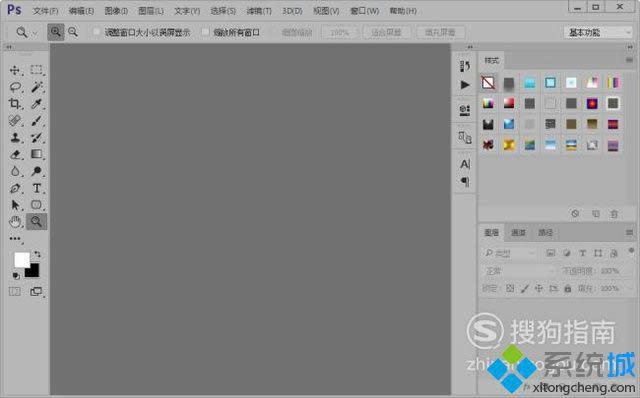Open the 正常 blend mode dropdown

520,271
